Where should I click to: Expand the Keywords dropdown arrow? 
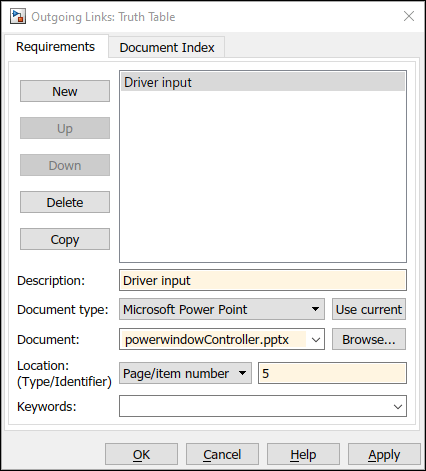[x=397, y=406]
